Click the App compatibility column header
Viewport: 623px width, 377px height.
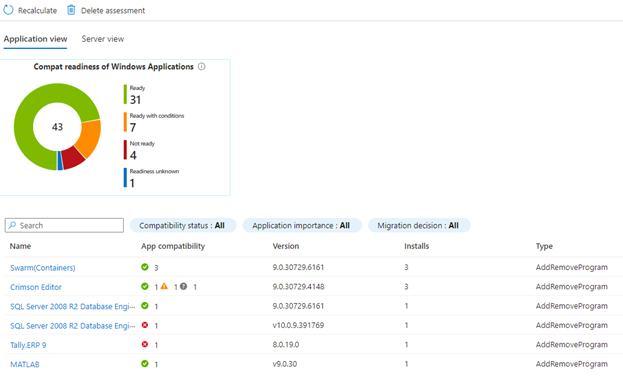pyautogui.click(x=173, y=246)
